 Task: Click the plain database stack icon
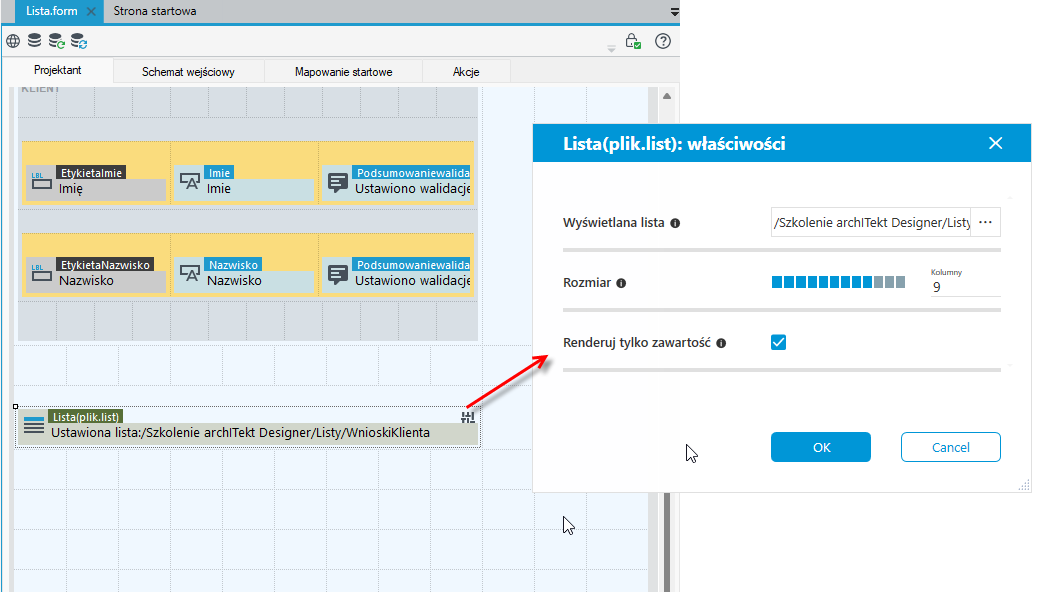tap(34, 41)
